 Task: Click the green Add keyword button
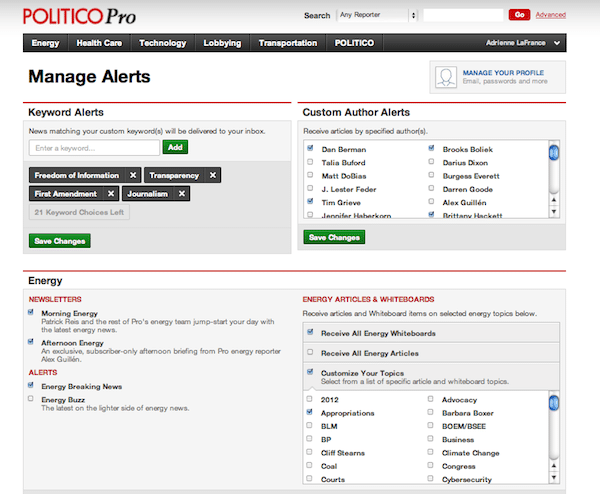175,147
